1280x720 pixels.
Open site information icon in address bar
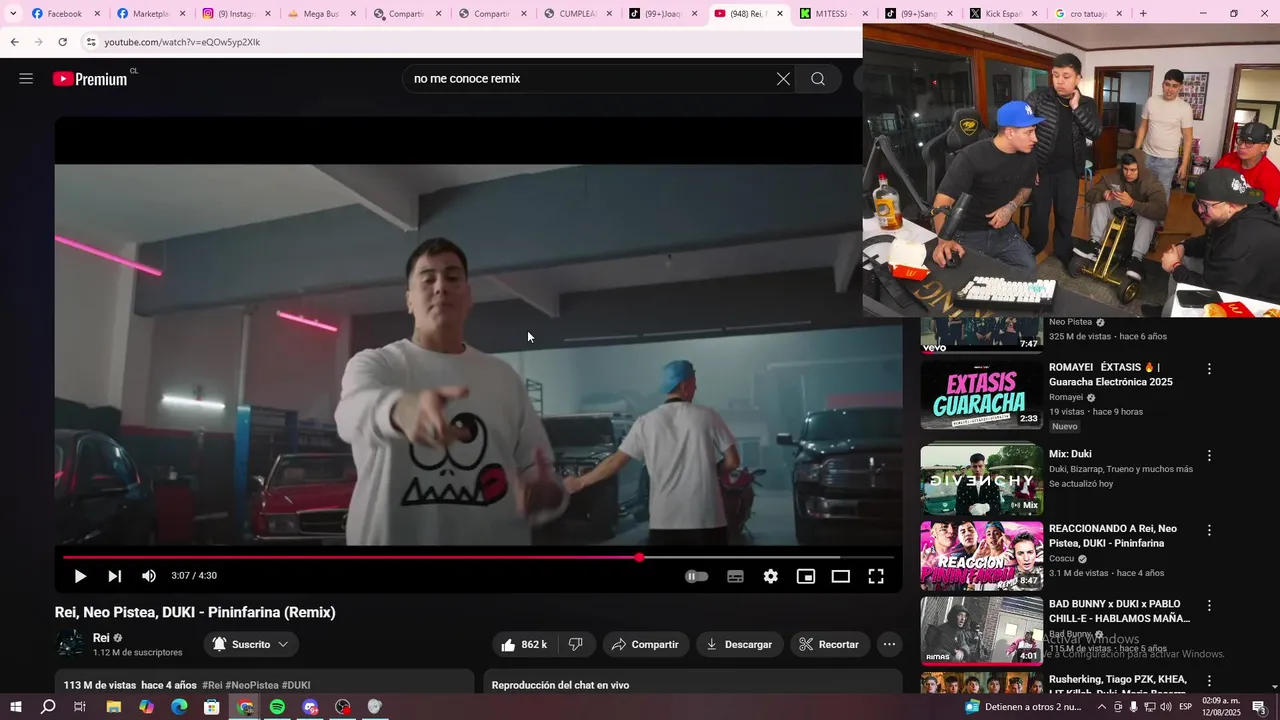coord(91,42)
